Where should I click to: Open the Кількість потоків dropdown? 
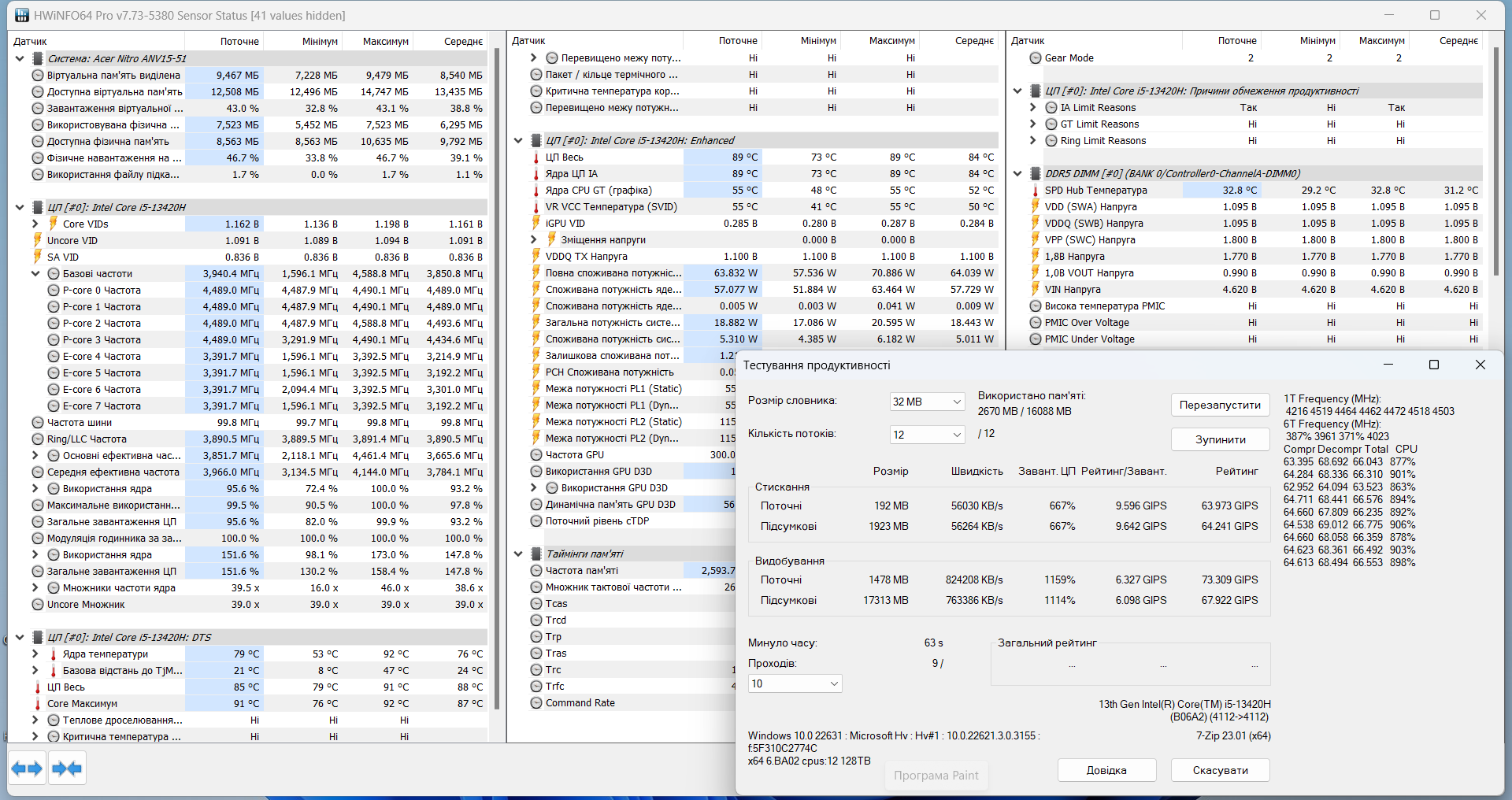927,435
